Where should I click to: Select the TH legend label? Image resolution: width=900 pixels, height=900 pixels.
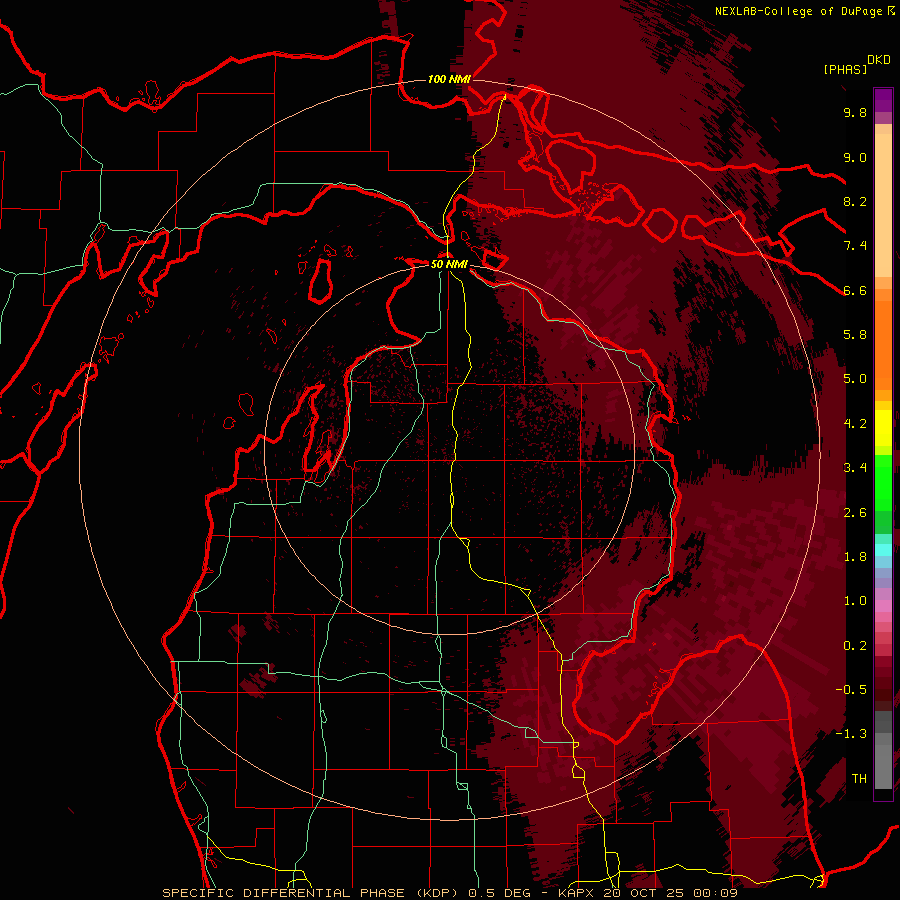859,779
